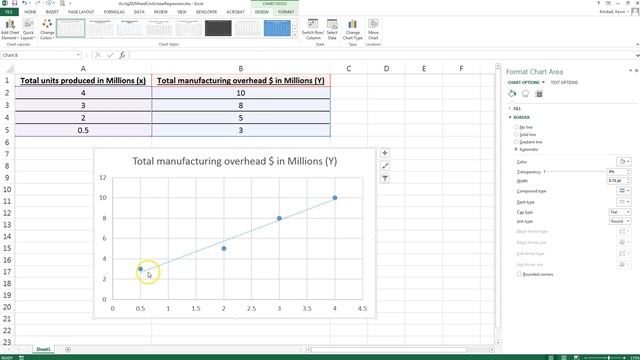Image resolution: width=640 pixels, height=360 pixels.
Task: Select the Sheet1 sheet tab
Action: 43,349
